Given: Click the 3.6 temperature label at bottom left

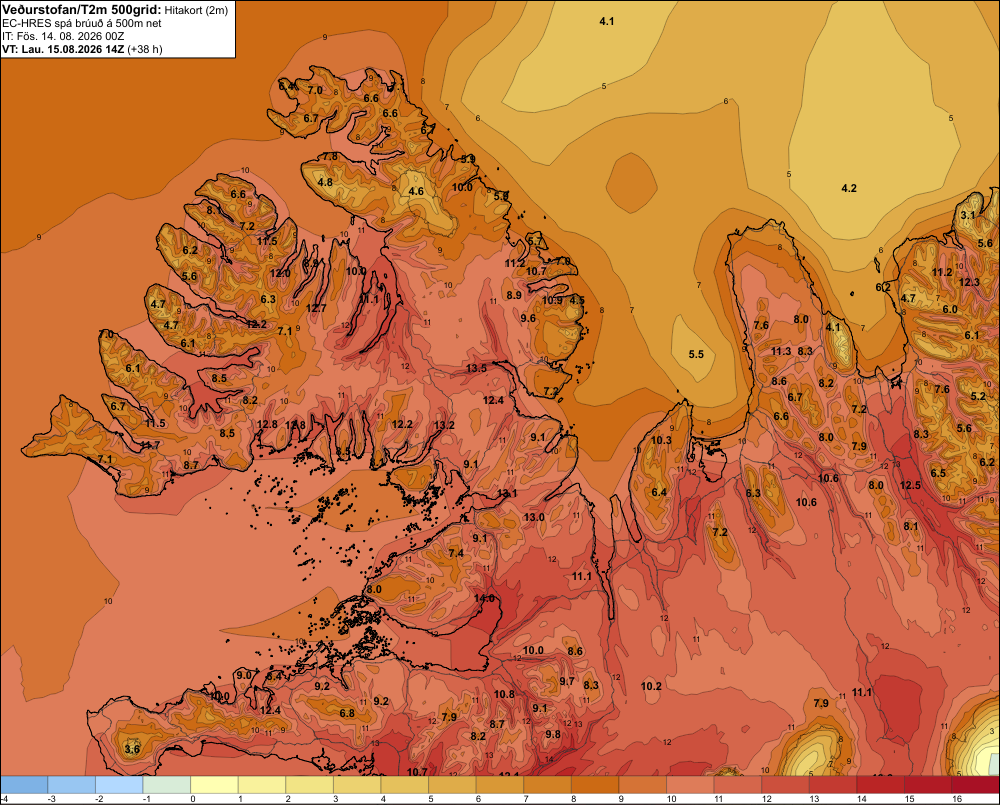Looking at the screenshot, I should [x=132, y=749].
